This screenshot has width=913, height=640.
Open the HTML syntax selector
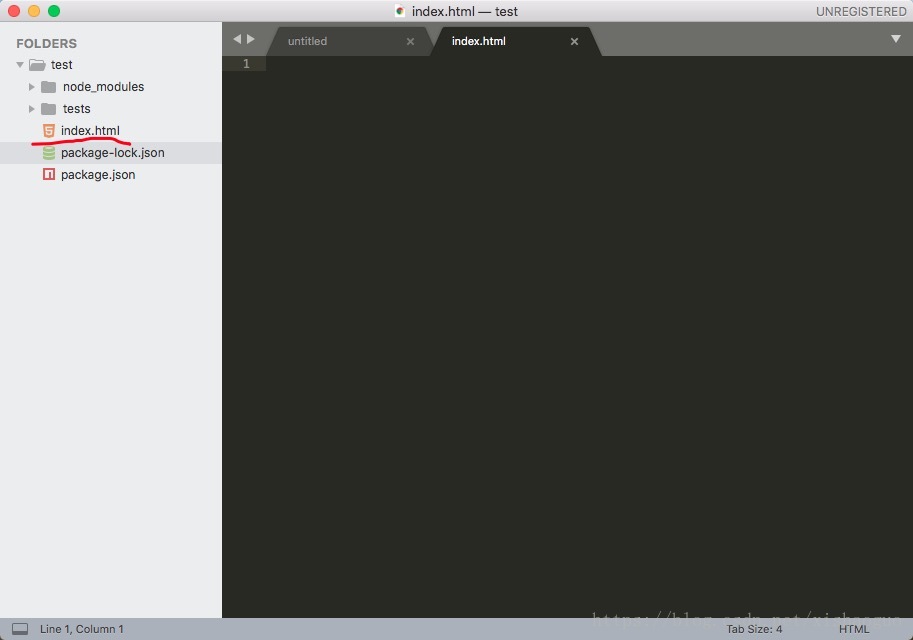tap(854, 629)
